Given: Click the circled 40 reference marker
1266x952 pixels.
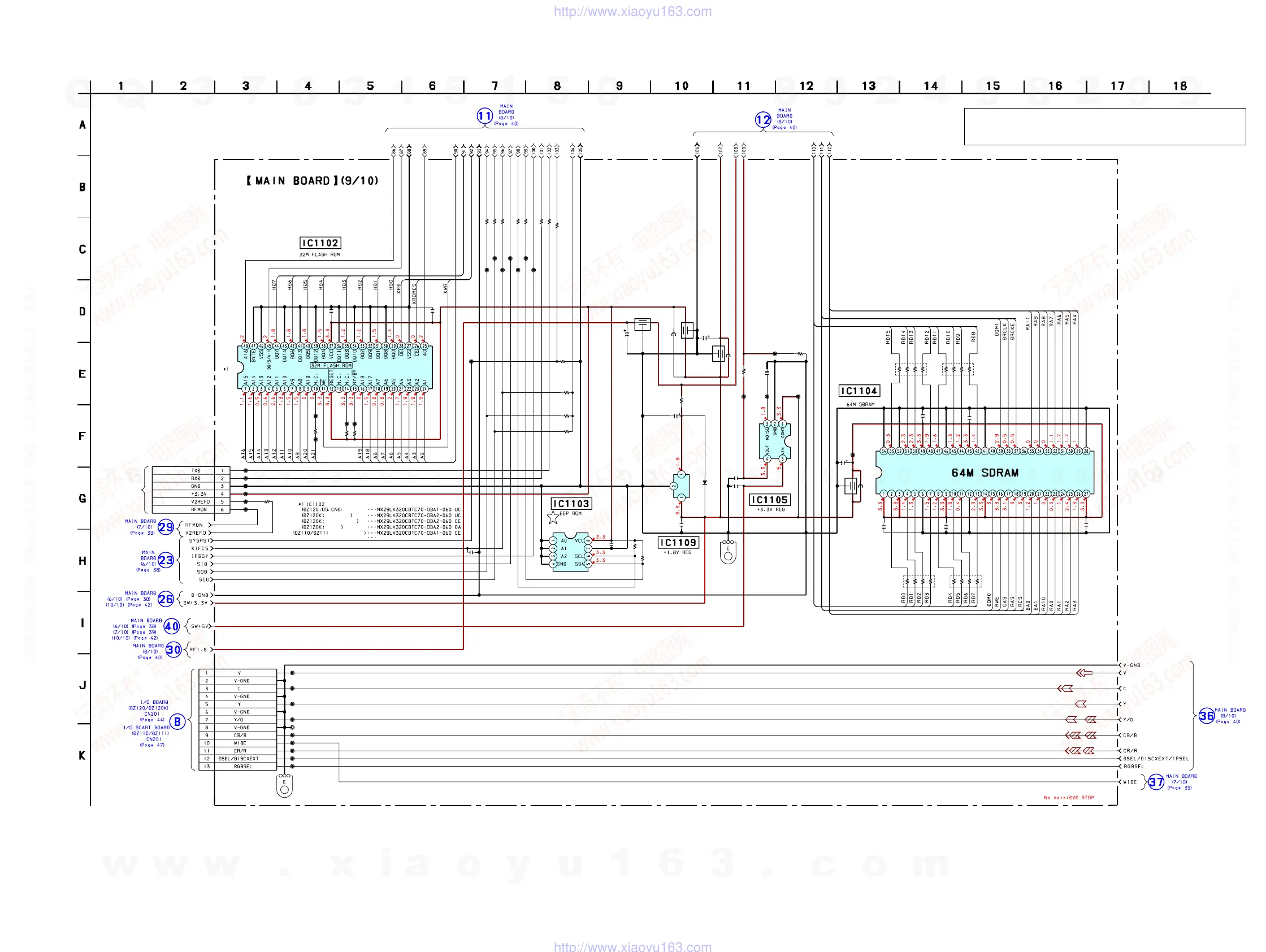Looking at the screenshot, I should click(x=172, y=626).
